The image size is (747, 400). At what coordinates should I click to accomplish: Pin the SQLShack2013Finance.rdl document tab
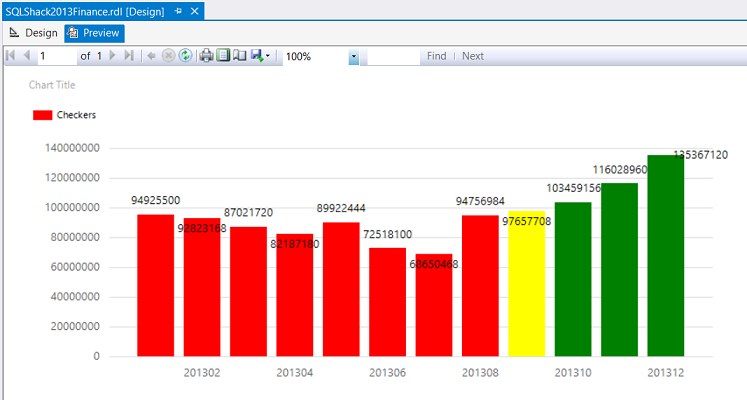pos(178,10)
